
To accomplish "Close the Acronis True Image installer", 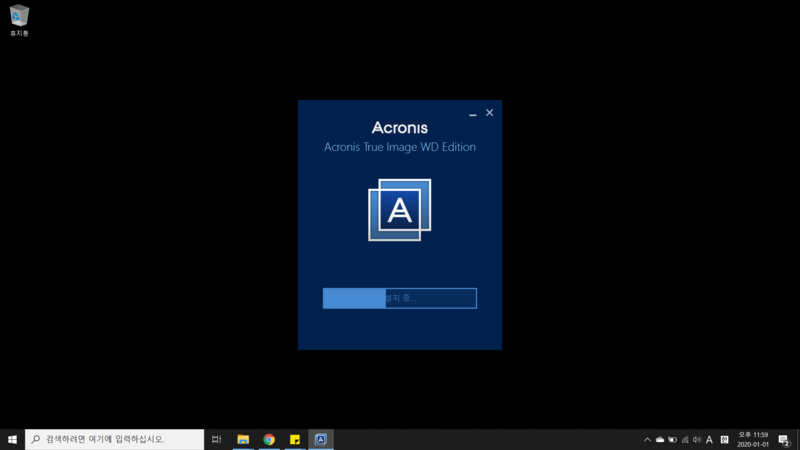I will tap(489, 113).
